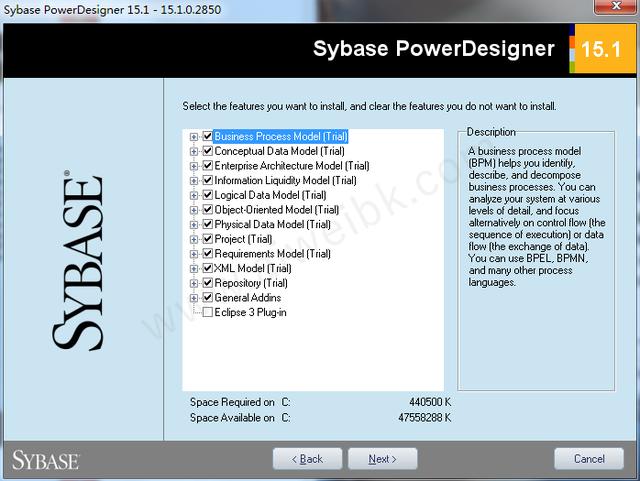The width and height of the screenshot is (640, 481).
Task: Uncheck Requirements Model (Trial) checkbox
Action: [x=208, y=254]
